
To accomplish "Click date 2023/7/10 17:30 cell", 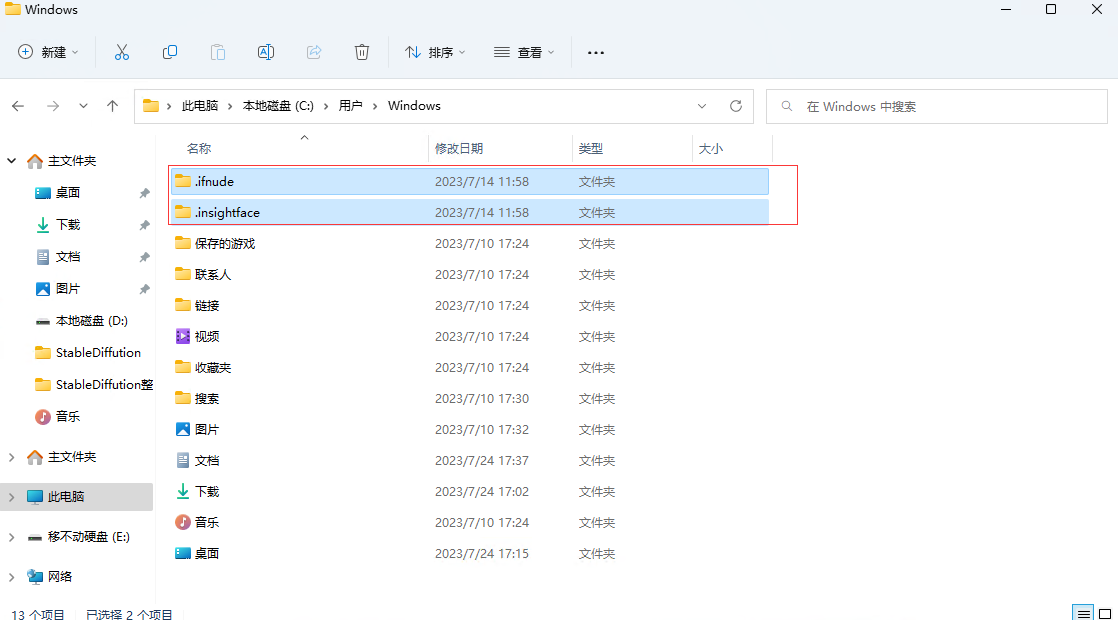I will (482, 398).
